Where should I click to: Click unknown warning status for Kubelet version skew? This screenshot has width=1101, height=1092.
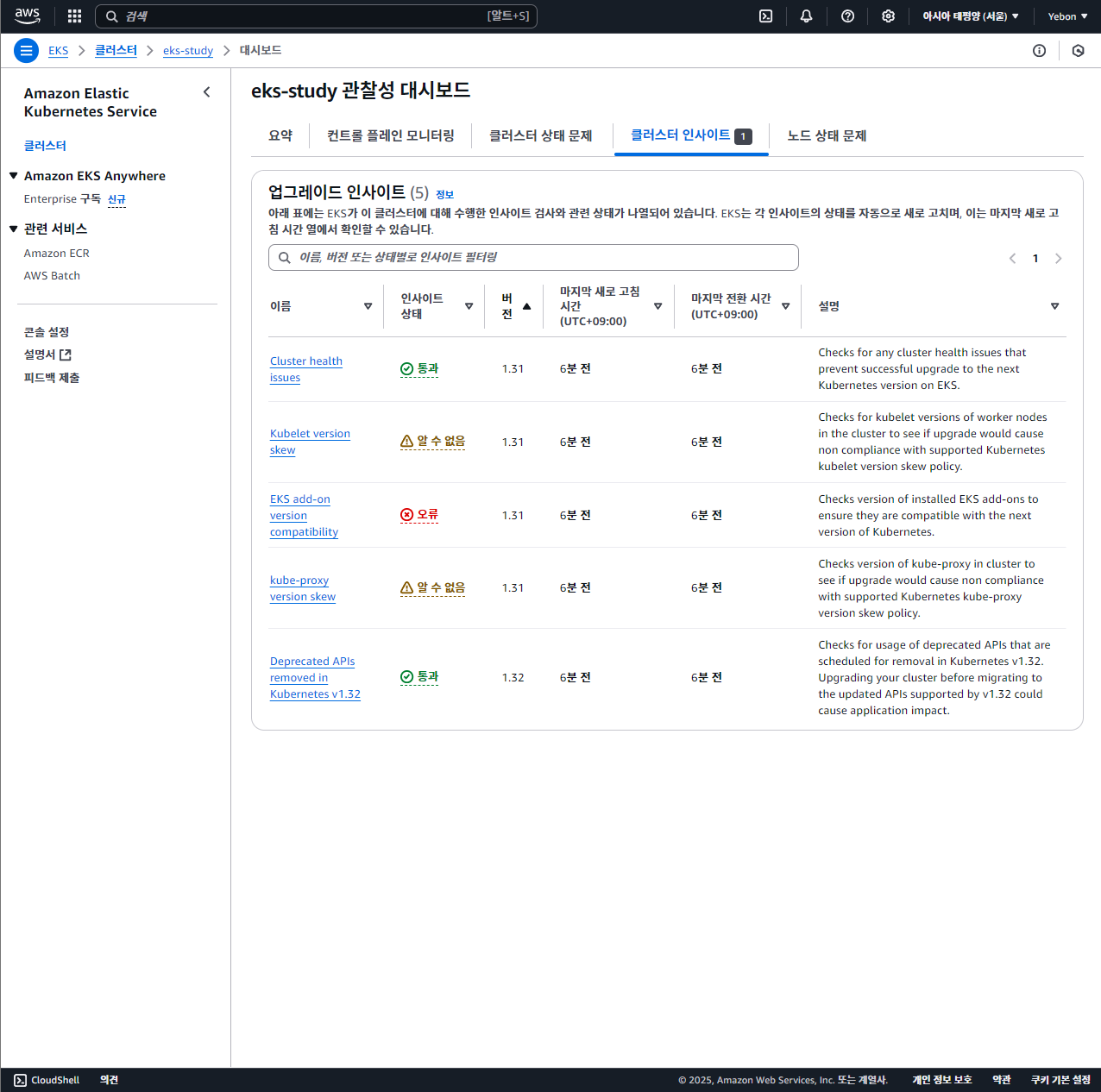point(432,442)
